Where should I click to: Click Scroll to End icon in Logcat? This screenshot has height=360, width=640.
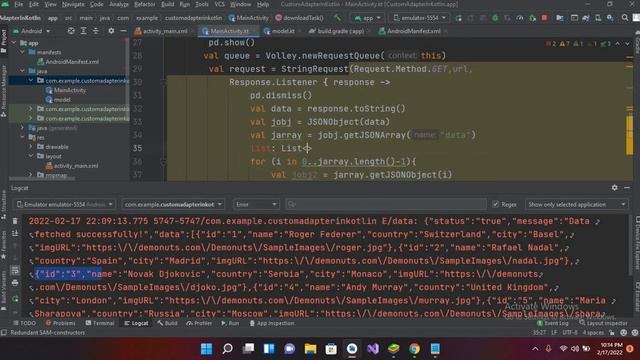click(15, 233)
